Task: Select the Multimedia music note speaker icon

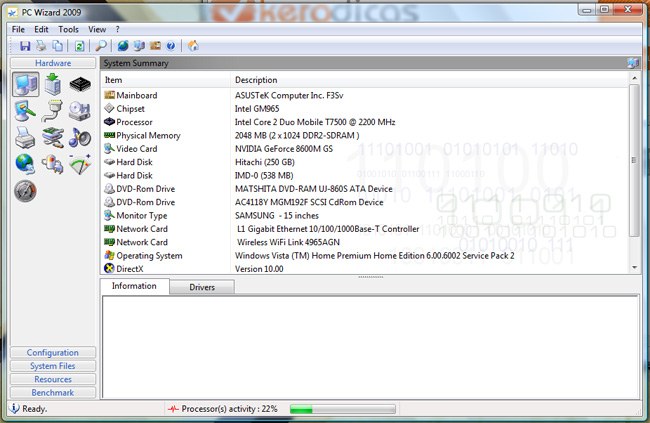Action: [80, 137]
